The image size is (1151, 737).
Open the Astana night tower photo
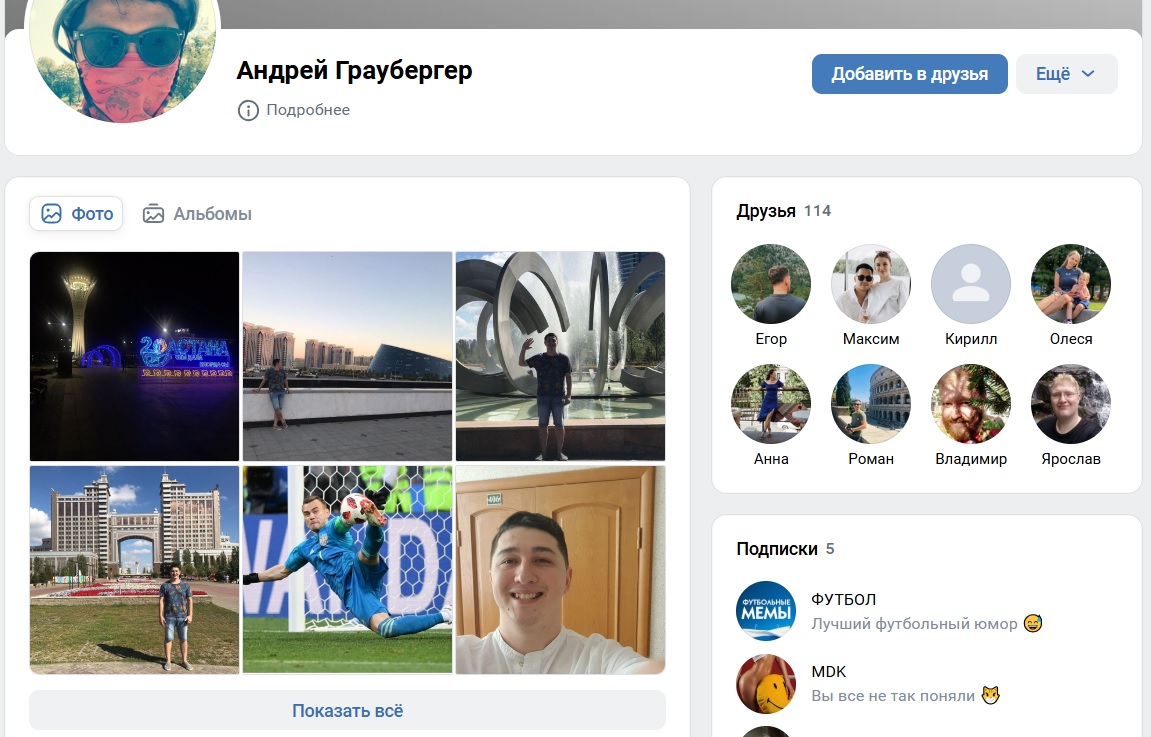134,357
